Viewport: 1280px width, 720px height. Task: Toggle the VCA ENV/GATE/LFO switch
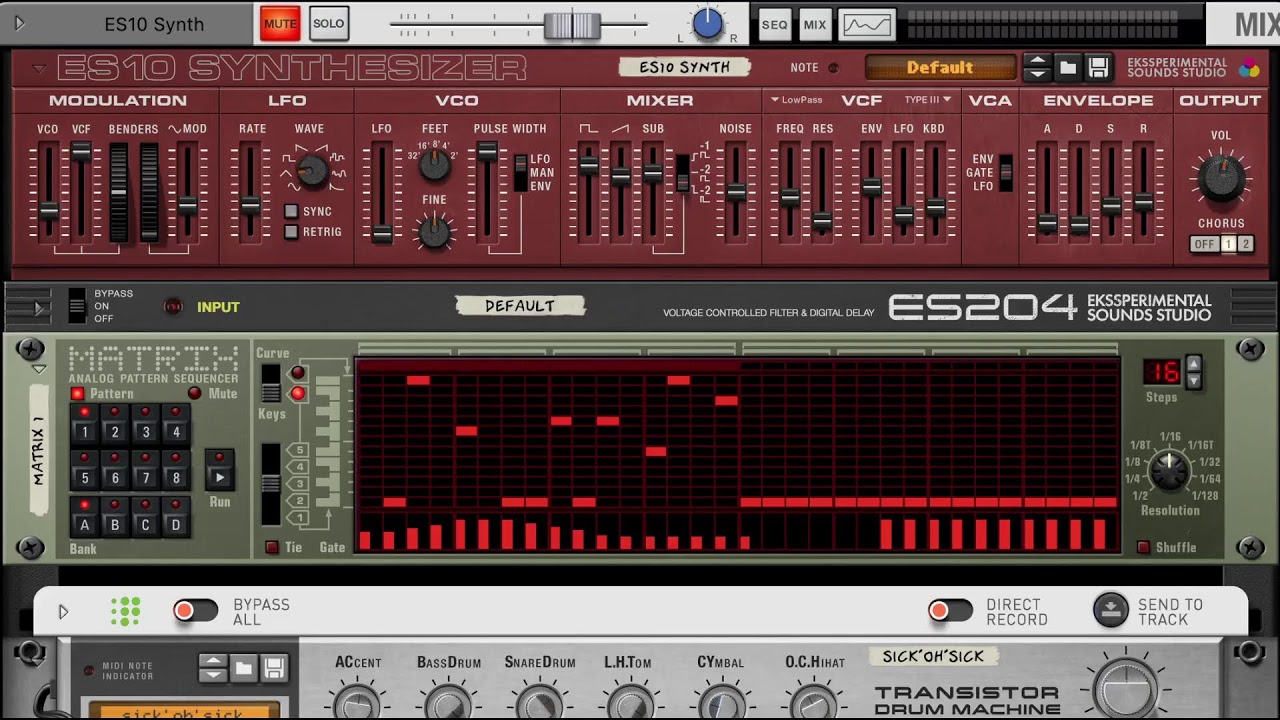click(1005, 173)
